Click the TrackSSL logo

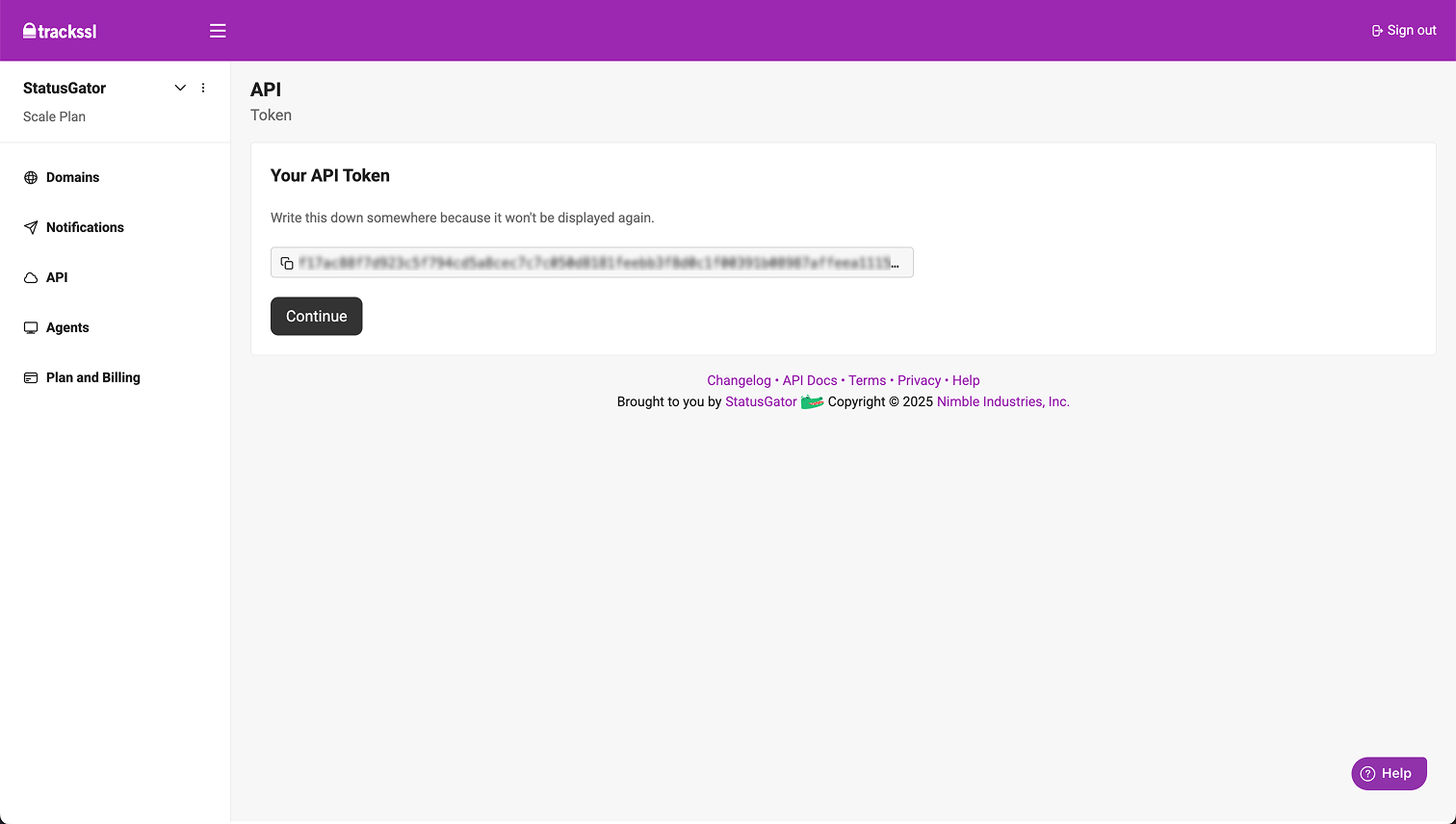point(60,31)
